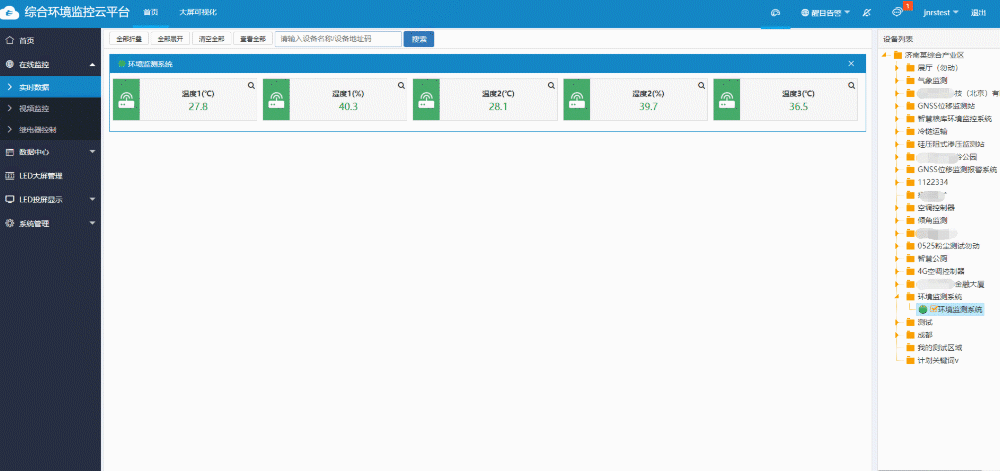This screenshot has width=1000, height=471.
Task: Open the 首页 tab in the top bar
Action: 151,12
